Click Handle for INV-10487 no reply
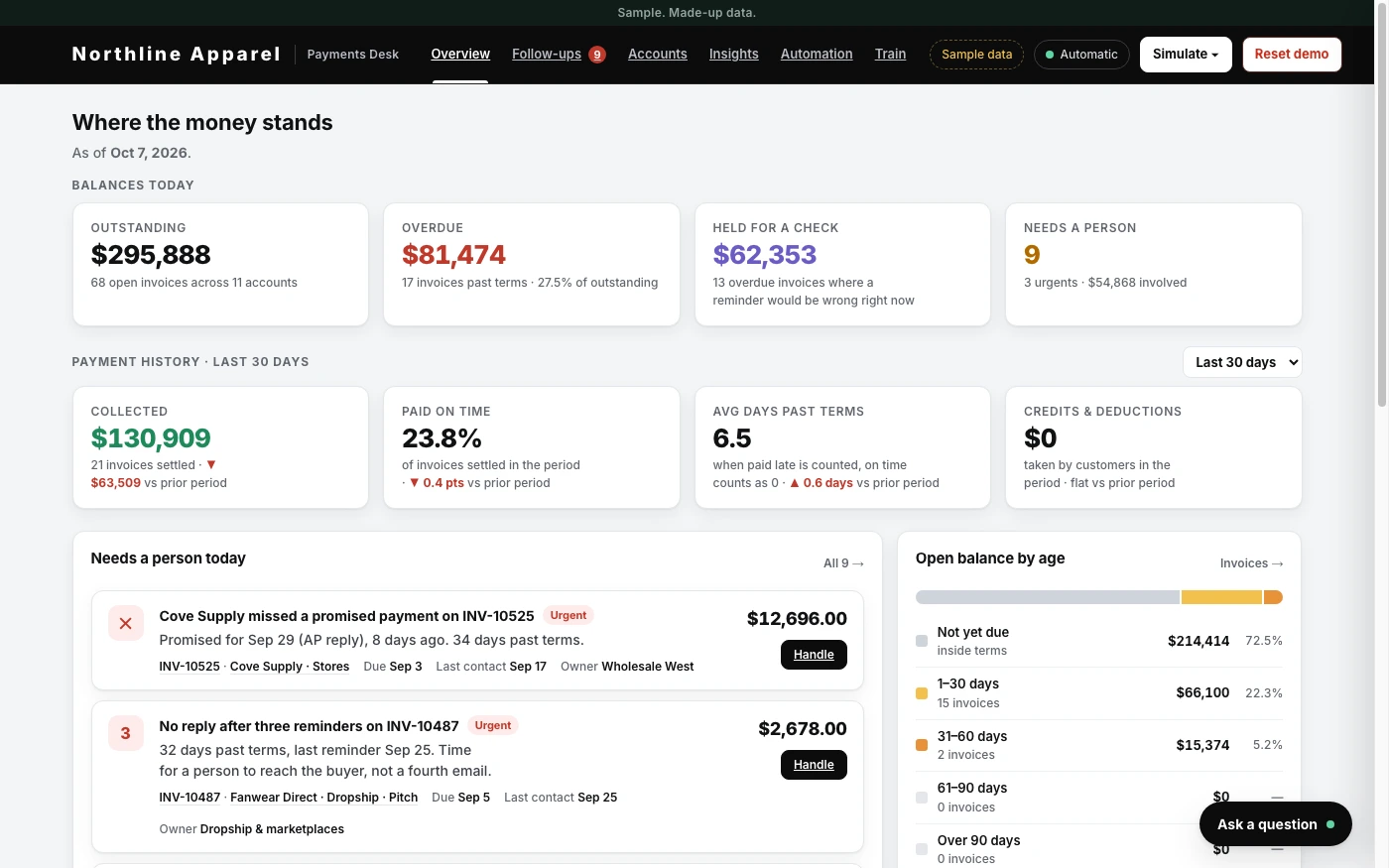The height and width of the screenshot is (868, 1389). [814, 765]
